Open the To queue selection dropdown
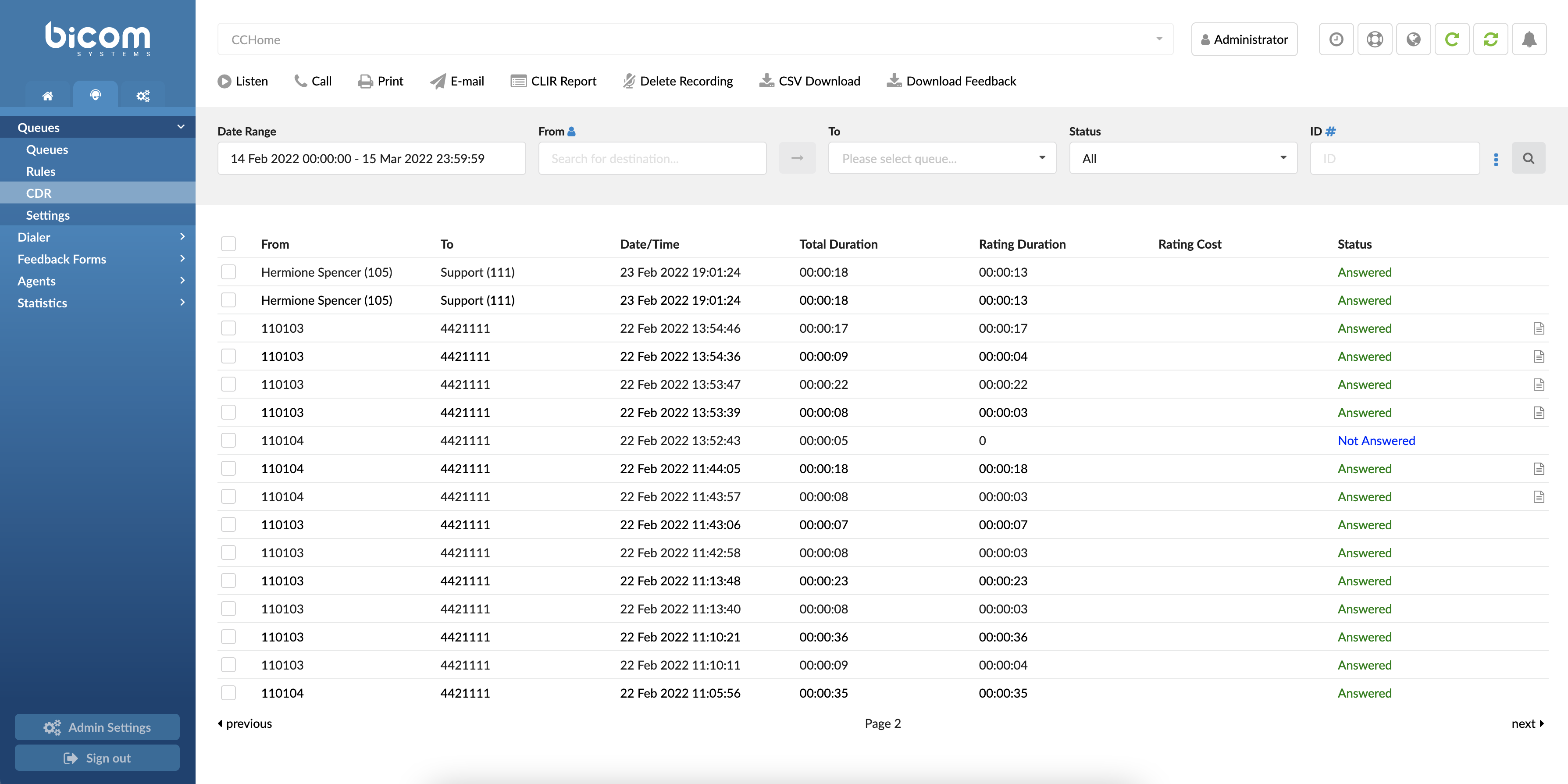 942,158
